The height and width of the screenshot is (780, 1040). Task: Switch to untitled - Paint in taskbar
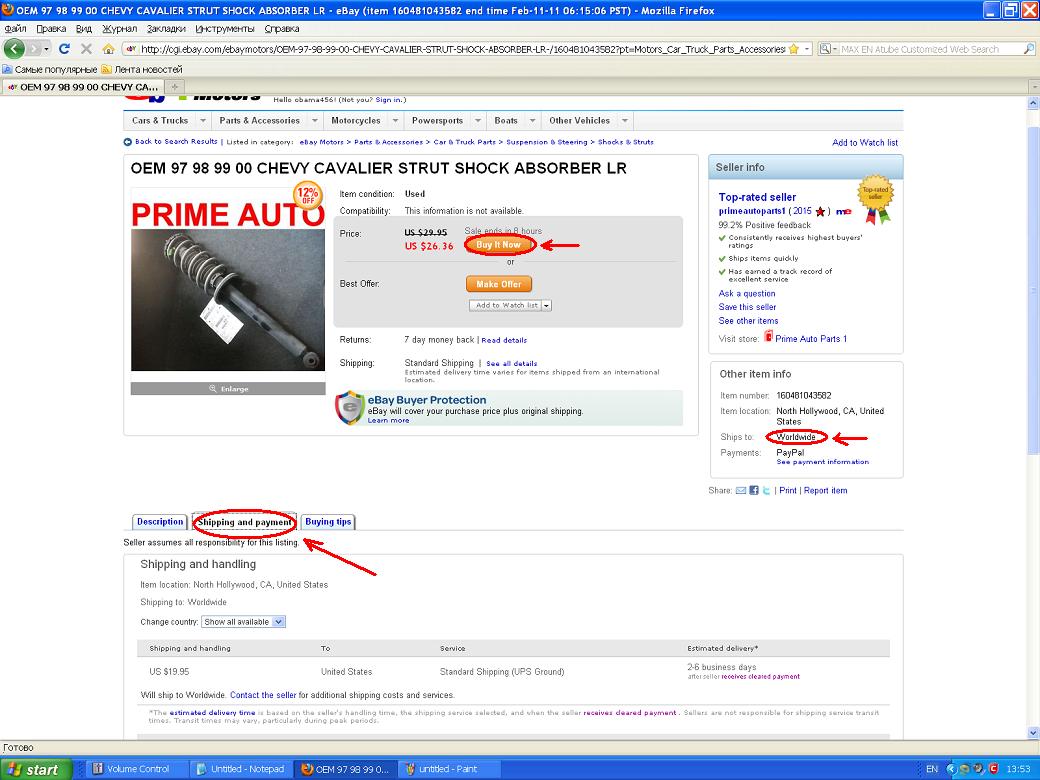coord(448,769)
